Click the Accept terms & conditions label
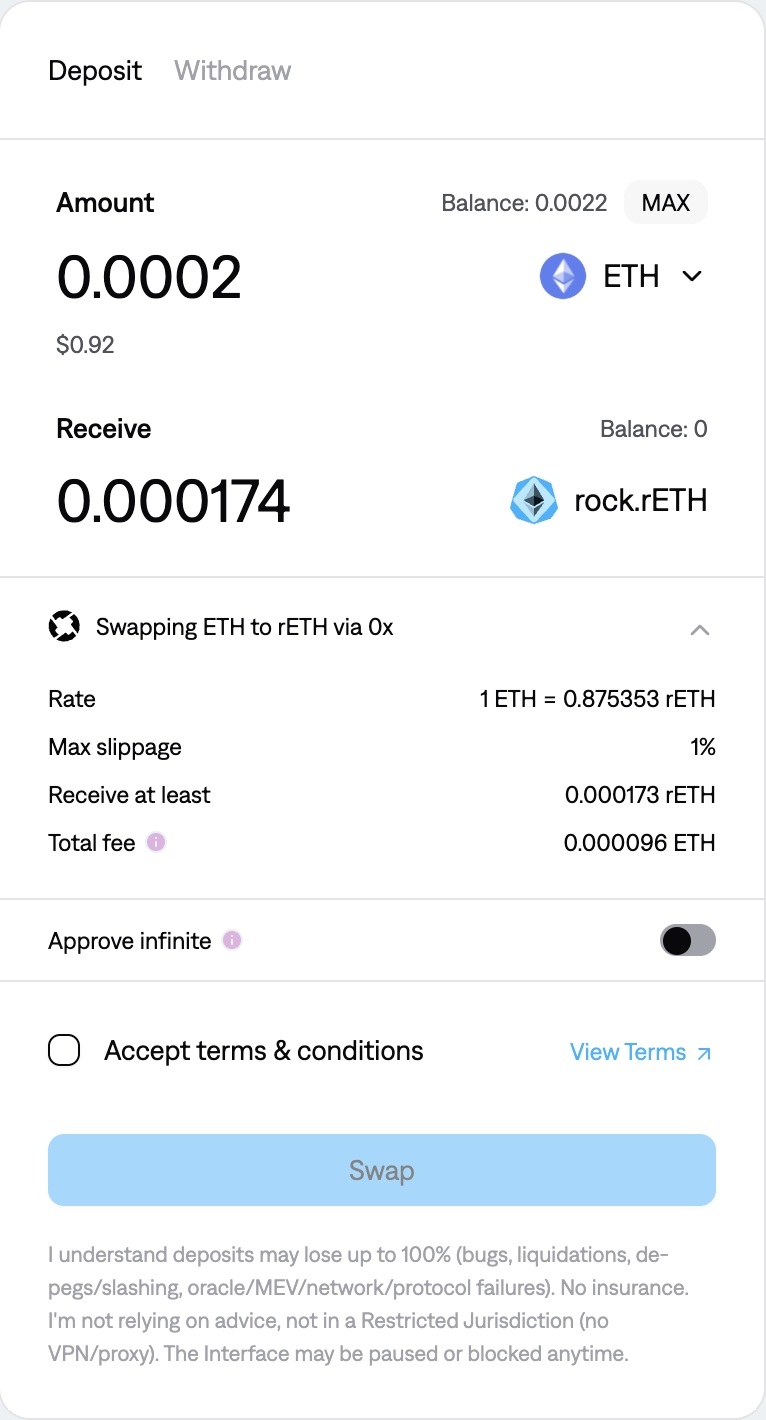 [264, 1051]
